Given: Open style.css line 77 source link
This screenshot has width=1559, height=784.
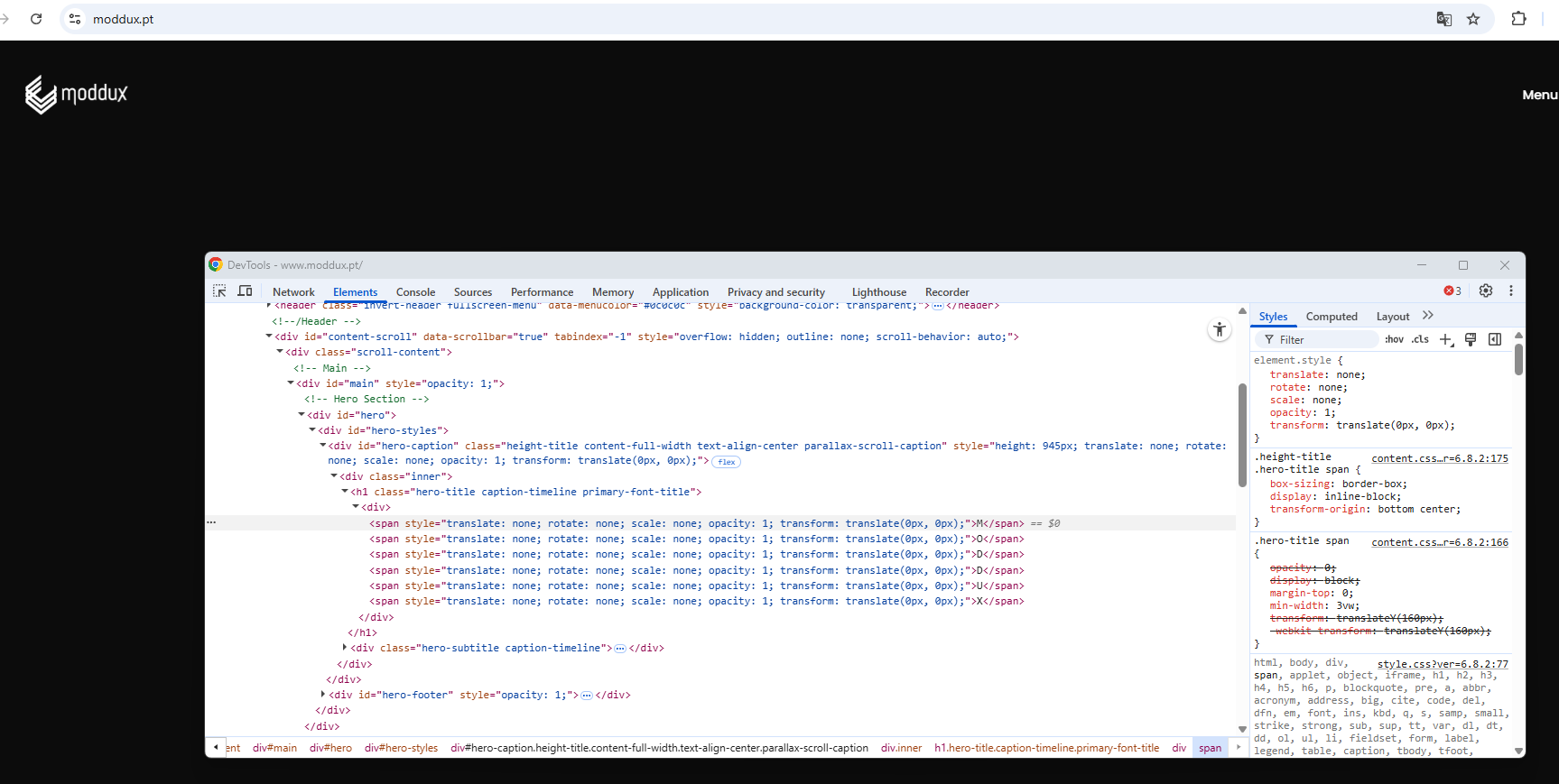Looking at the screenshot, I should [x=1443, y=664].
